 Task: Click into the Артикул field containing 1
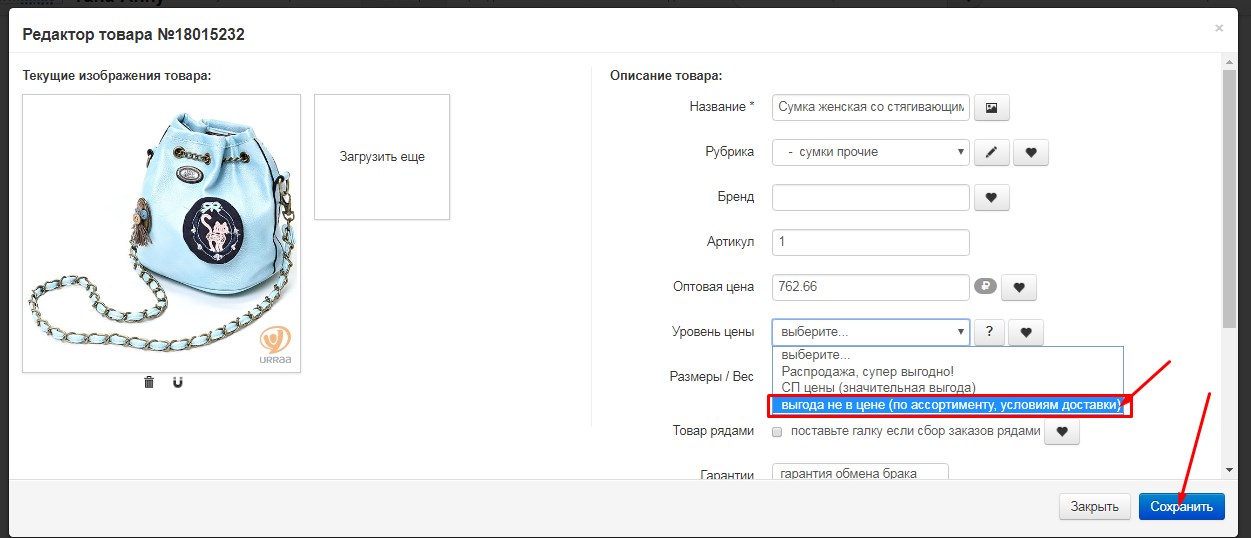coord(871,242)
